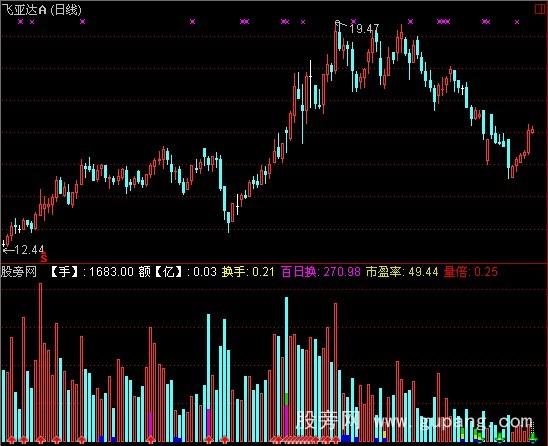Image resolution: width=548 pixels, height=446 pixels.
Task: Click the red S marker near 12.44
Action: click(44, 258)
